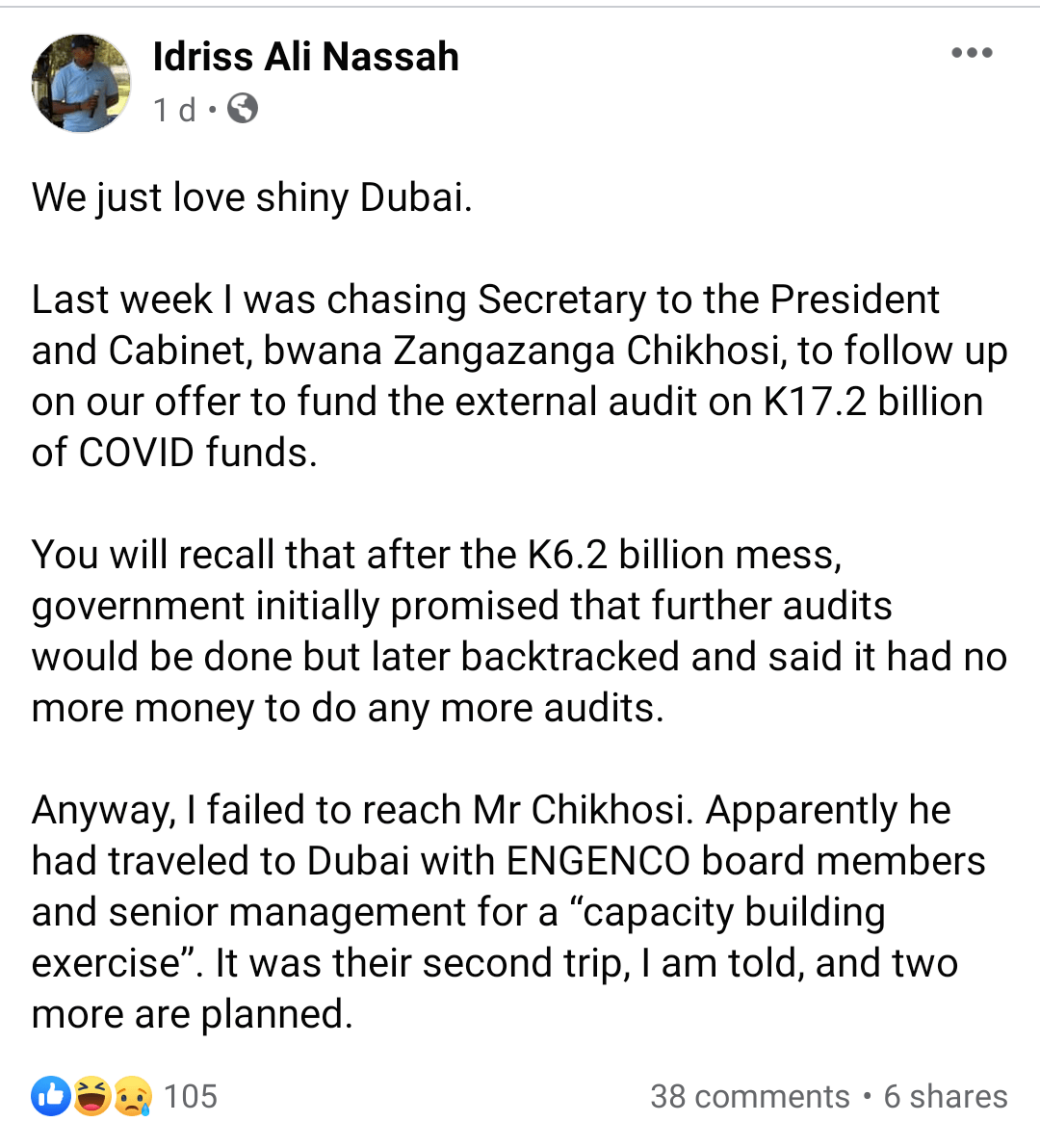1040x1148 pixels.
Task: Click the word "ENGENCO" in the post
Action: point(598,861)
